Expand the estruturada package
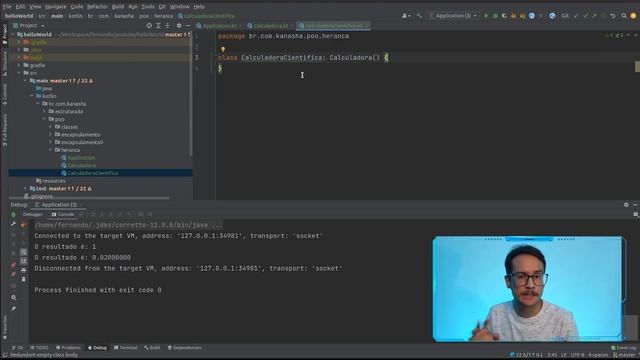Screen dimensions: 640x360 coord(44,111)
